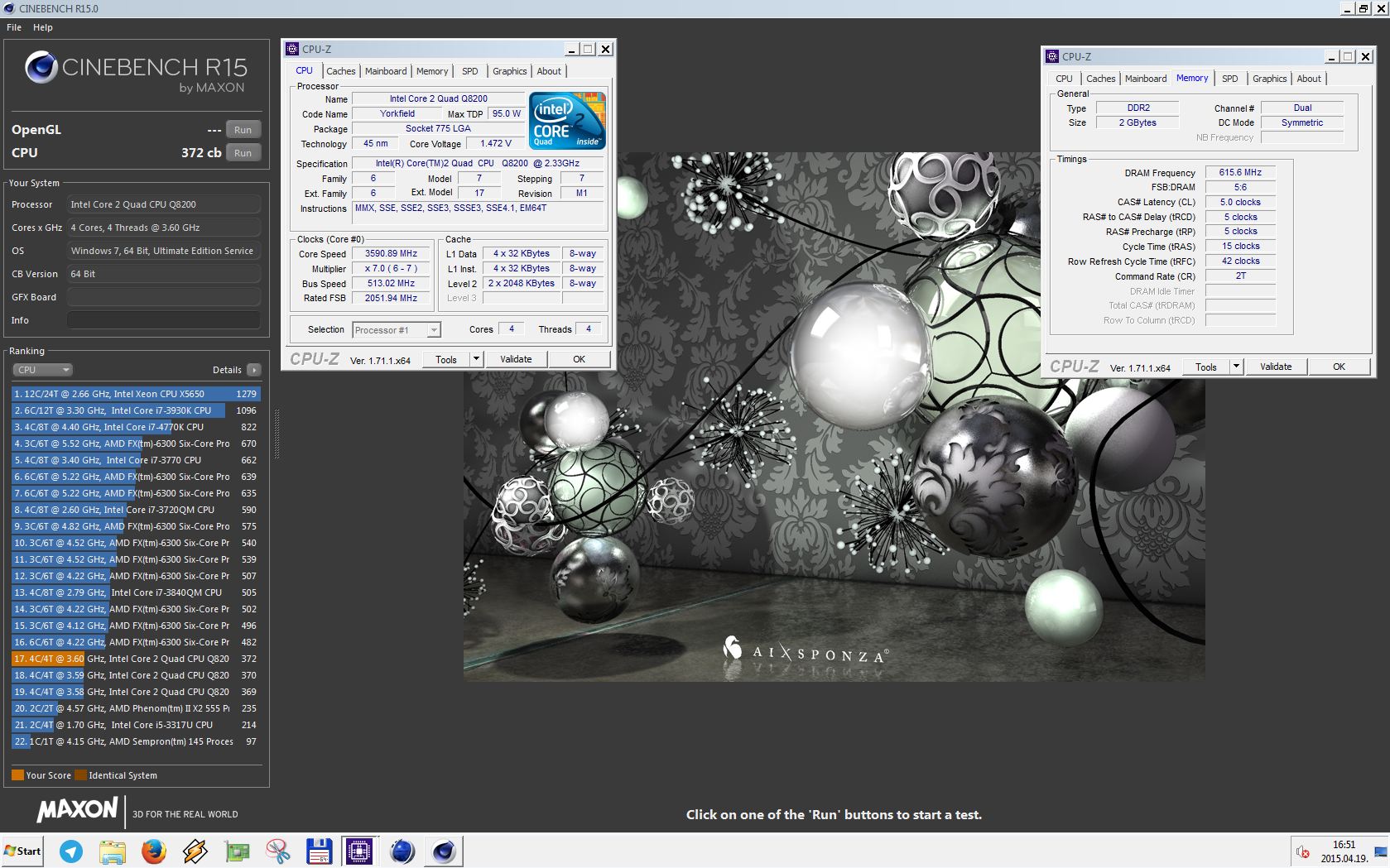This screenshot has width=1390, height=868.
Task: Select the Caches tab in left CPU-Z
Action: 340,71
